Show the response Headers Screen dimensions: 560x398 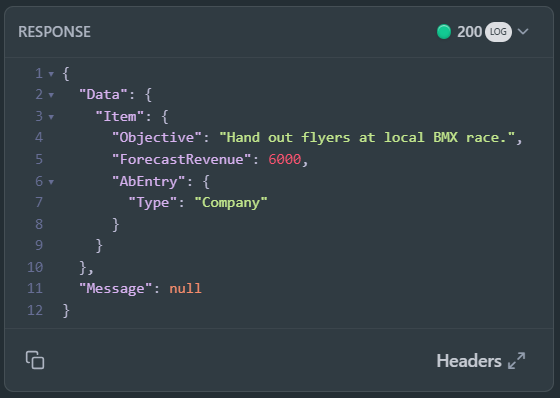tap(469, 361)
